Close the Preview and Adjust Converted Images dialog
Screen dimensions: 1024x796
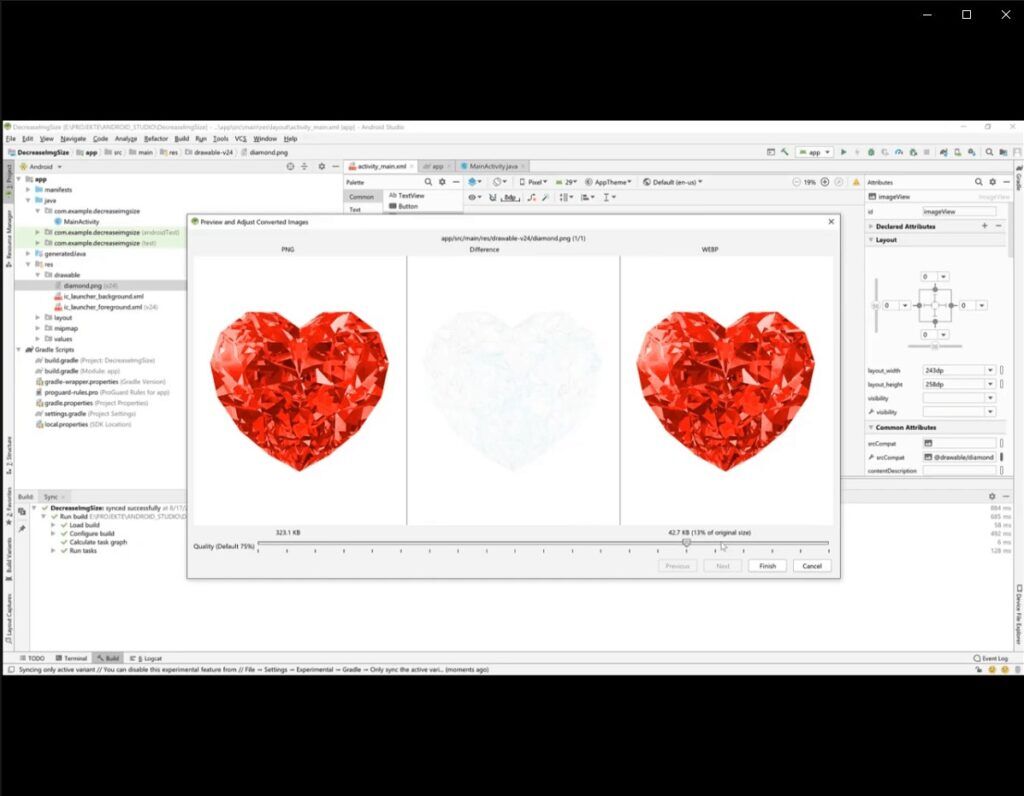point(831,221)
